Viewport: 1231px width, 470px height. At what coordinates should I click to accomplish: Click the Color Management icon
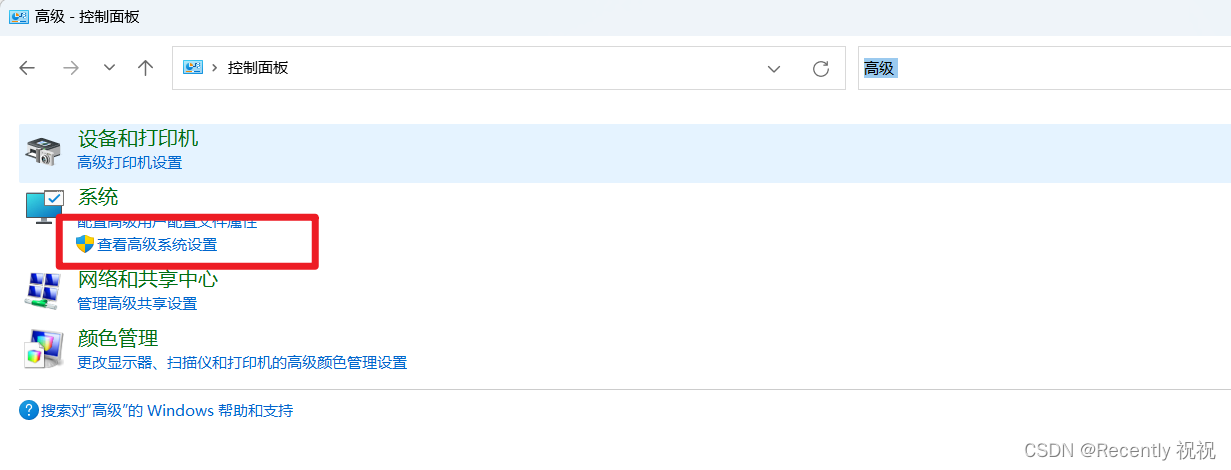point(43,349)
